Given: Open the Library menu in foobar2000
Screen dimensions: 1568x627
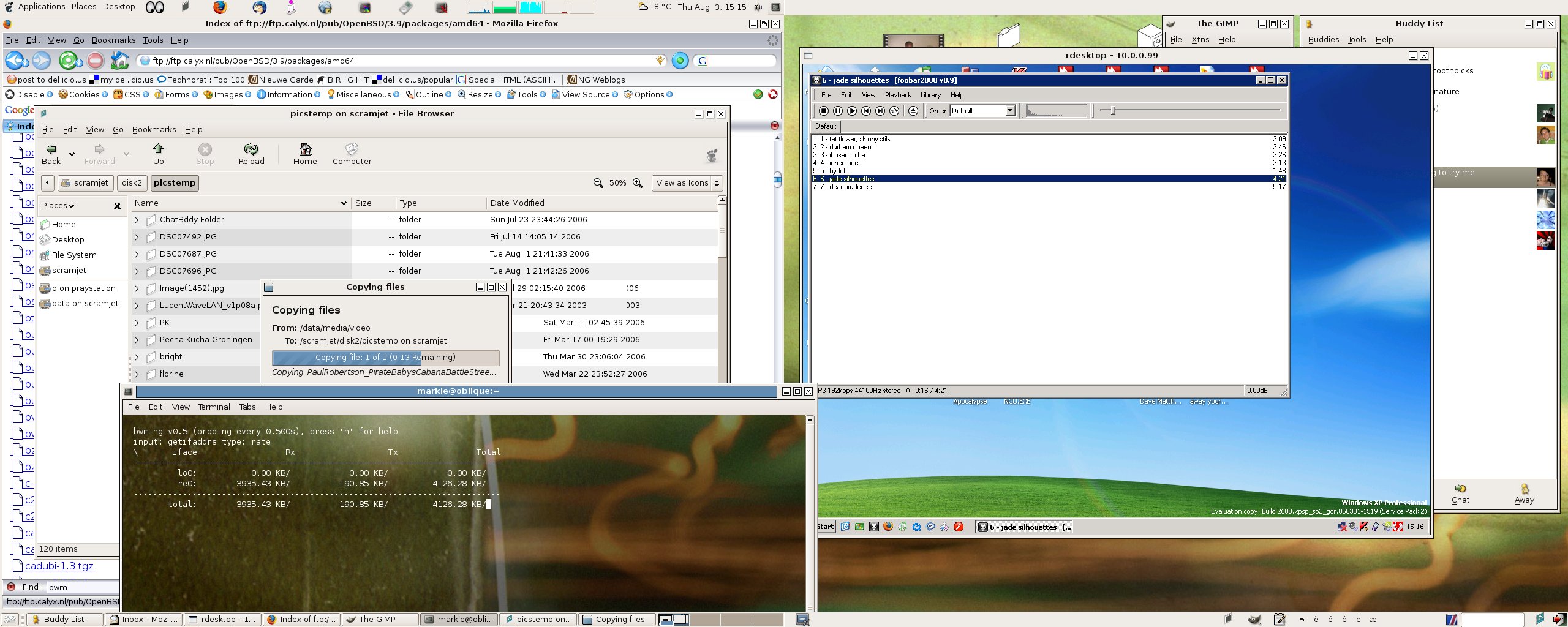Looking at the screenshot, I should click(x=930, y=95).
